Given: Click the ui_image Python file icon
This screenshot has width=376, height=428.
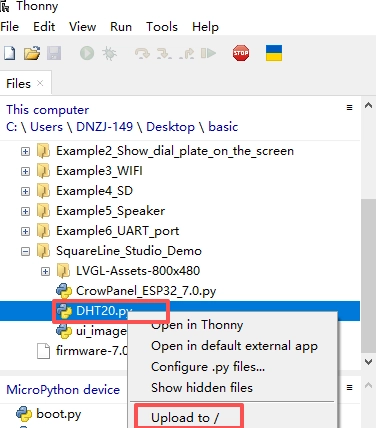Looking at the screenshot, I should click(64, 331).
